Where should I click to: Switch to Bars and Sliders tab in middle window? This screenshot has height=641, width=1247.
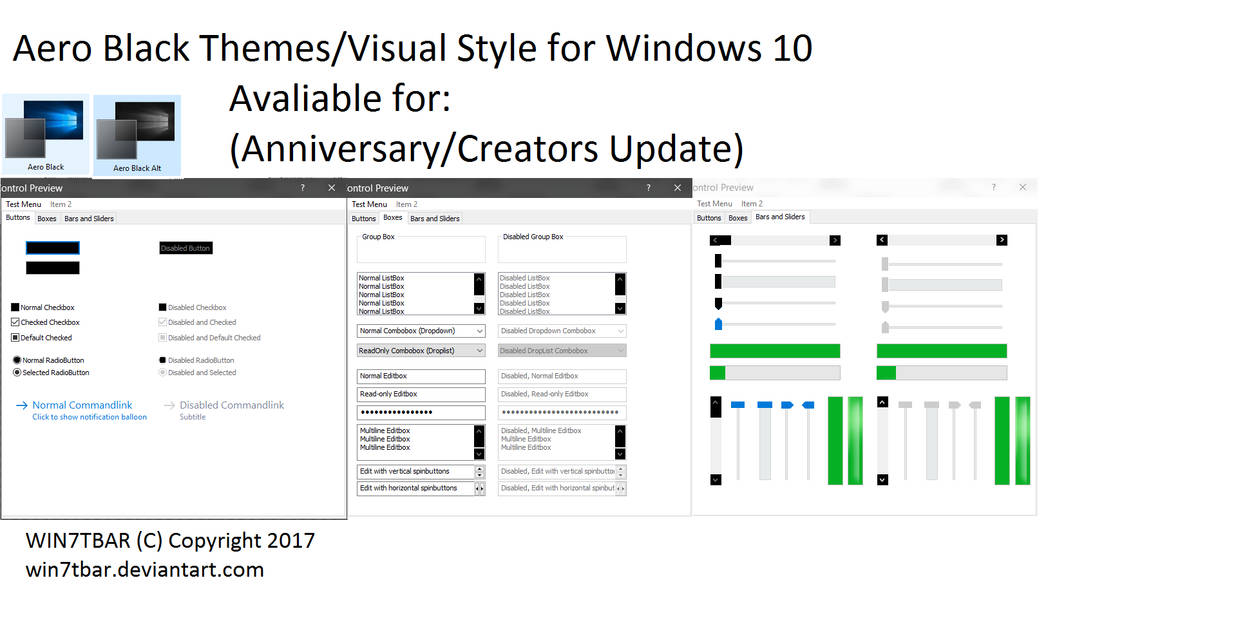coord(435,219)
